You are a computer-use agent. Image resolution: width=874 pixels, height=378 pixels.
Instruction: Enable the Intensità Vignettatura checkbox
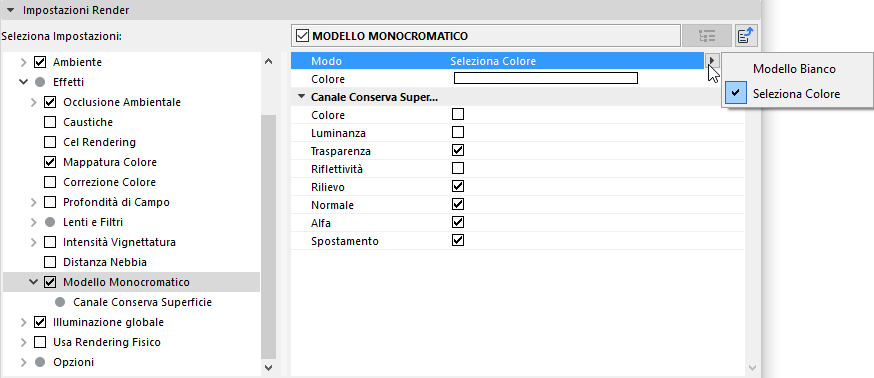[x=50, y=242]
